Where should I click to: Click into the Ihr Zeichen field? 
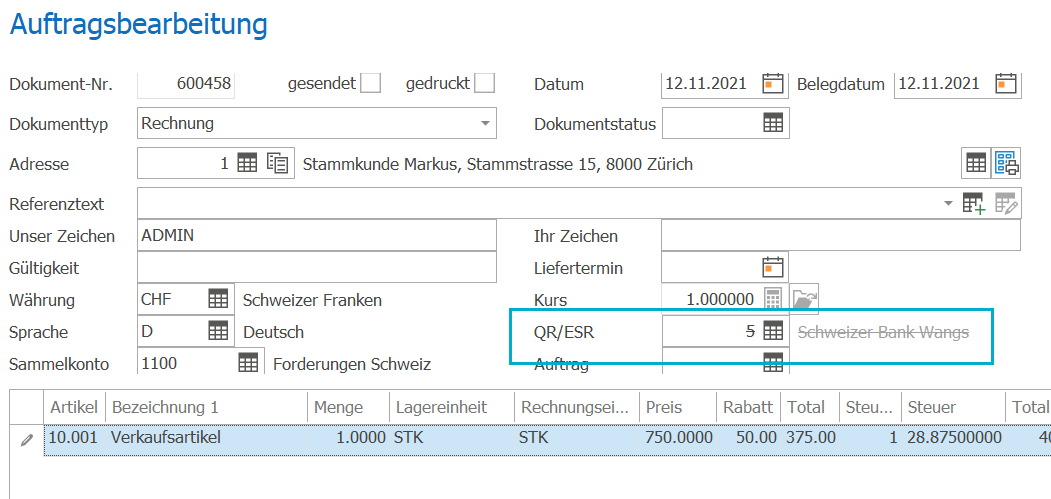pyautogui.click(x=841, y=235)
